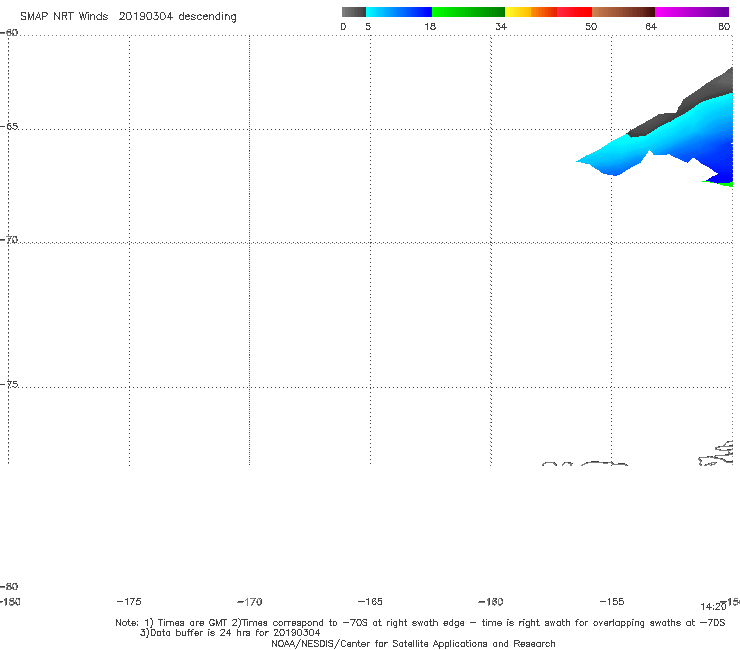This screenshot has height=650, width=740.
Task: Select the gray 0–5 color bar segment
Action: click(x=354, y=12)
